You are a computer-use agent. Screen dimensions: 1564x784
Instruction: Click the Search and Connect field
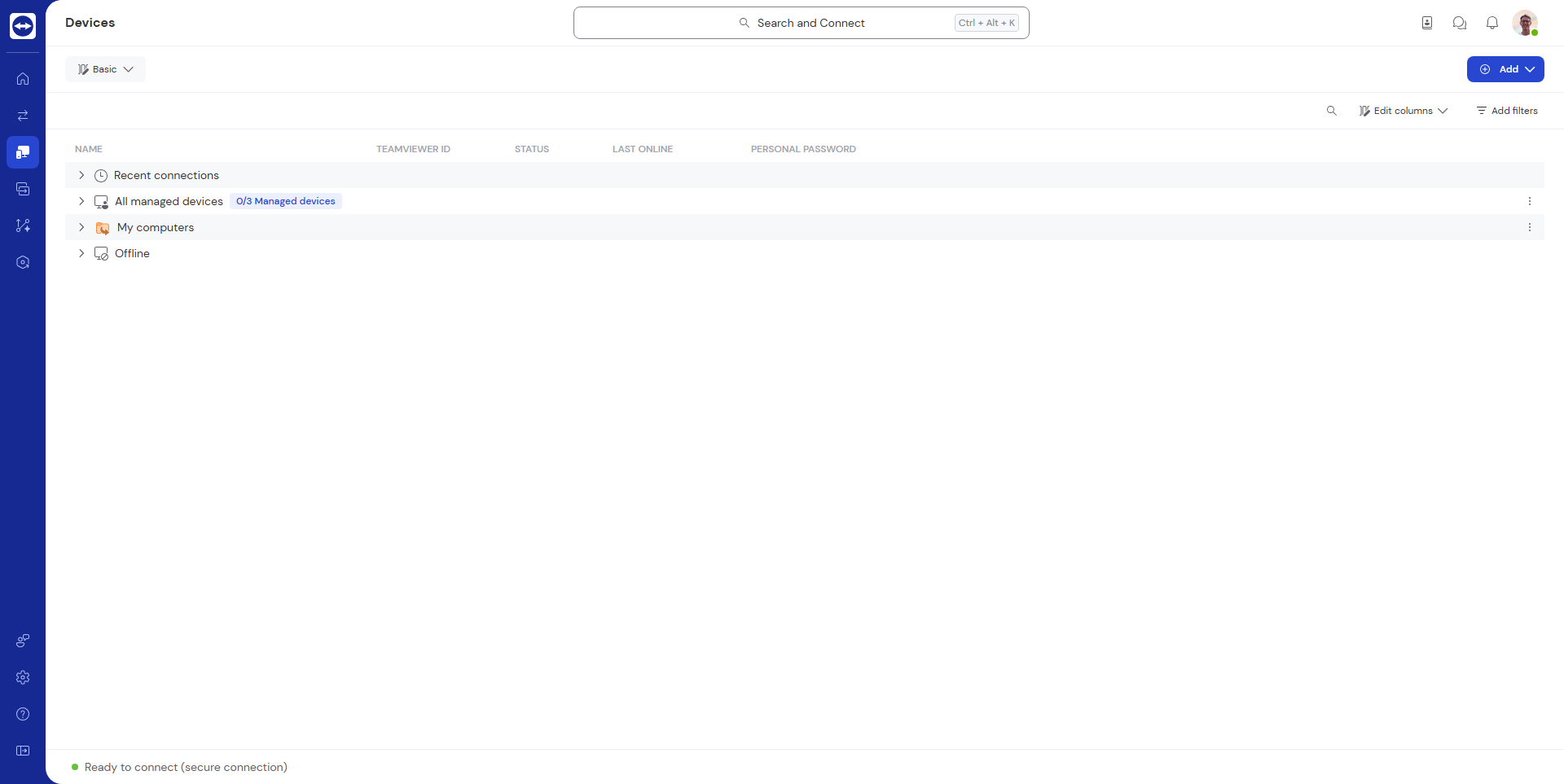pyautogui.click(x=801, y=23)
